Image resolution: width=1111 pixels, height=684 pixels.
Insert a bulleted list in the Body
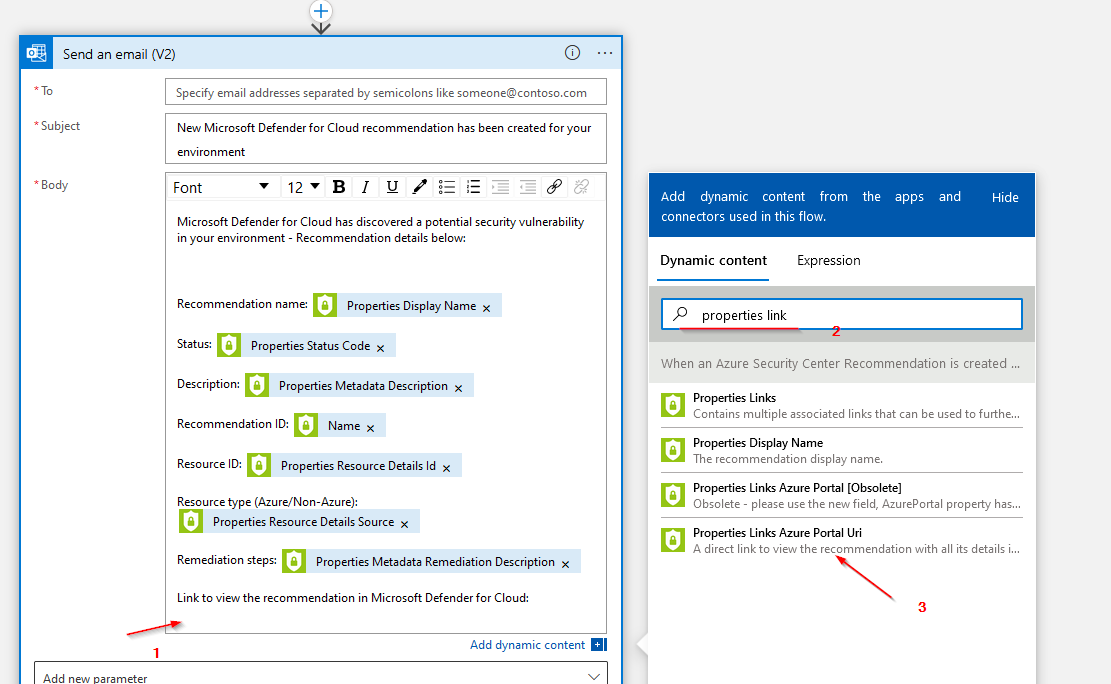[x=446, y=187]
